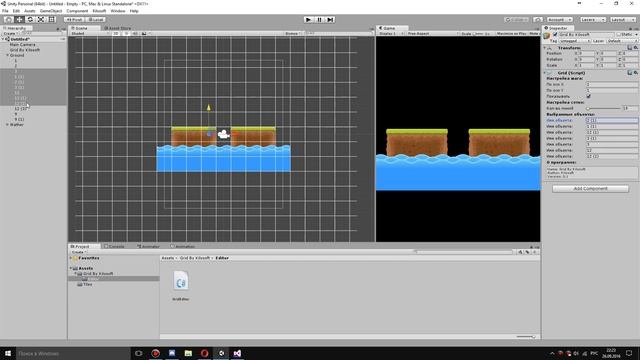Open the Window menu
640x360 pixels.
point(118,11)
